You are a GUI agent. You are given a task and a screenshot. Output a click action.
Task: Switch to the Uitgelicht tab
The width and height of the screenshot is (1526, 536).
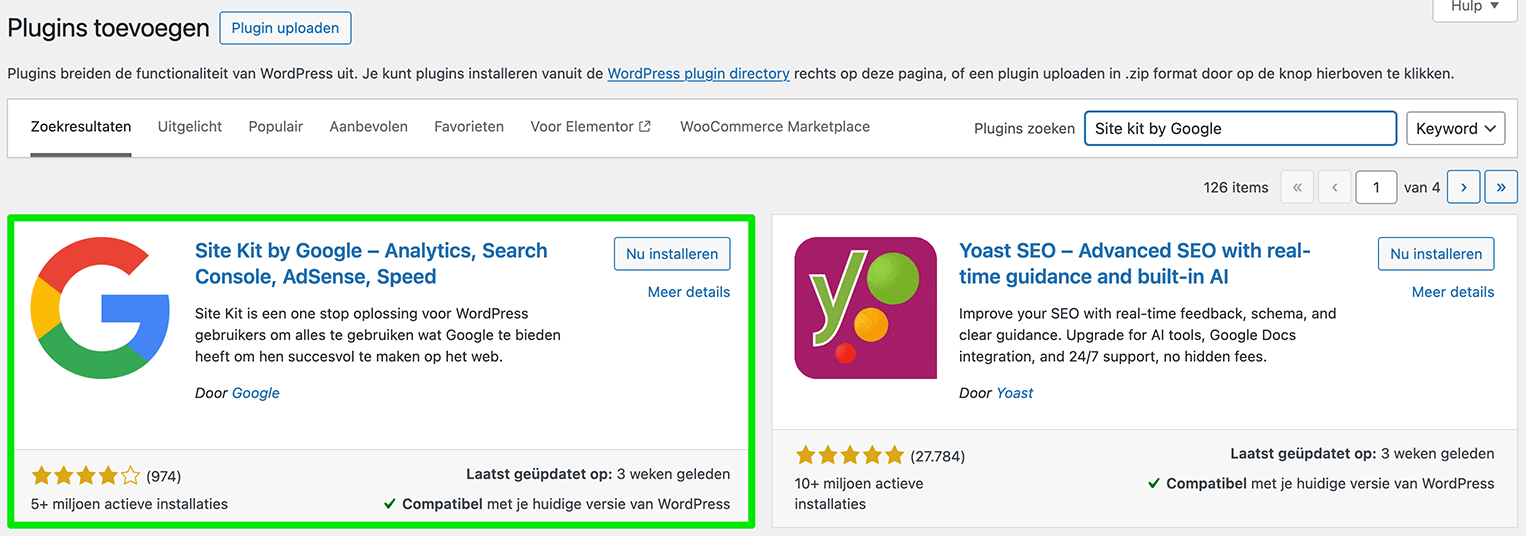click(x=190, y=127)
